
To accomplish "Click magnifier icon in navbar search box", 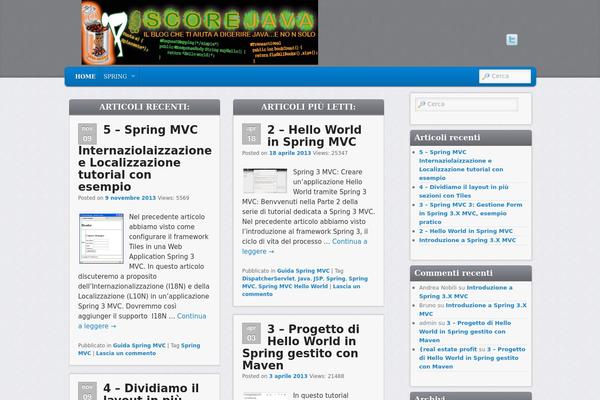I will [x=486, y=76].
